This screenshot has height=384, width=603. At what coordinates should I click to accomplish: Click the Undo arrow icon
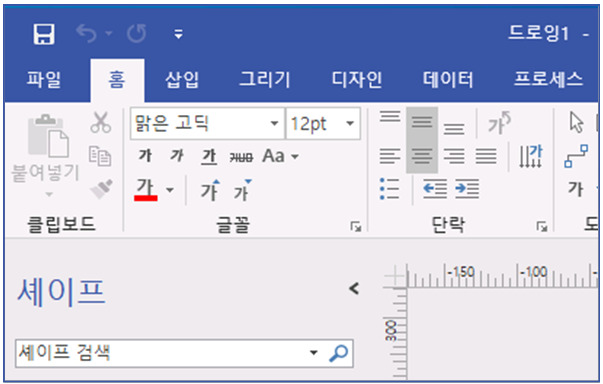86,34
